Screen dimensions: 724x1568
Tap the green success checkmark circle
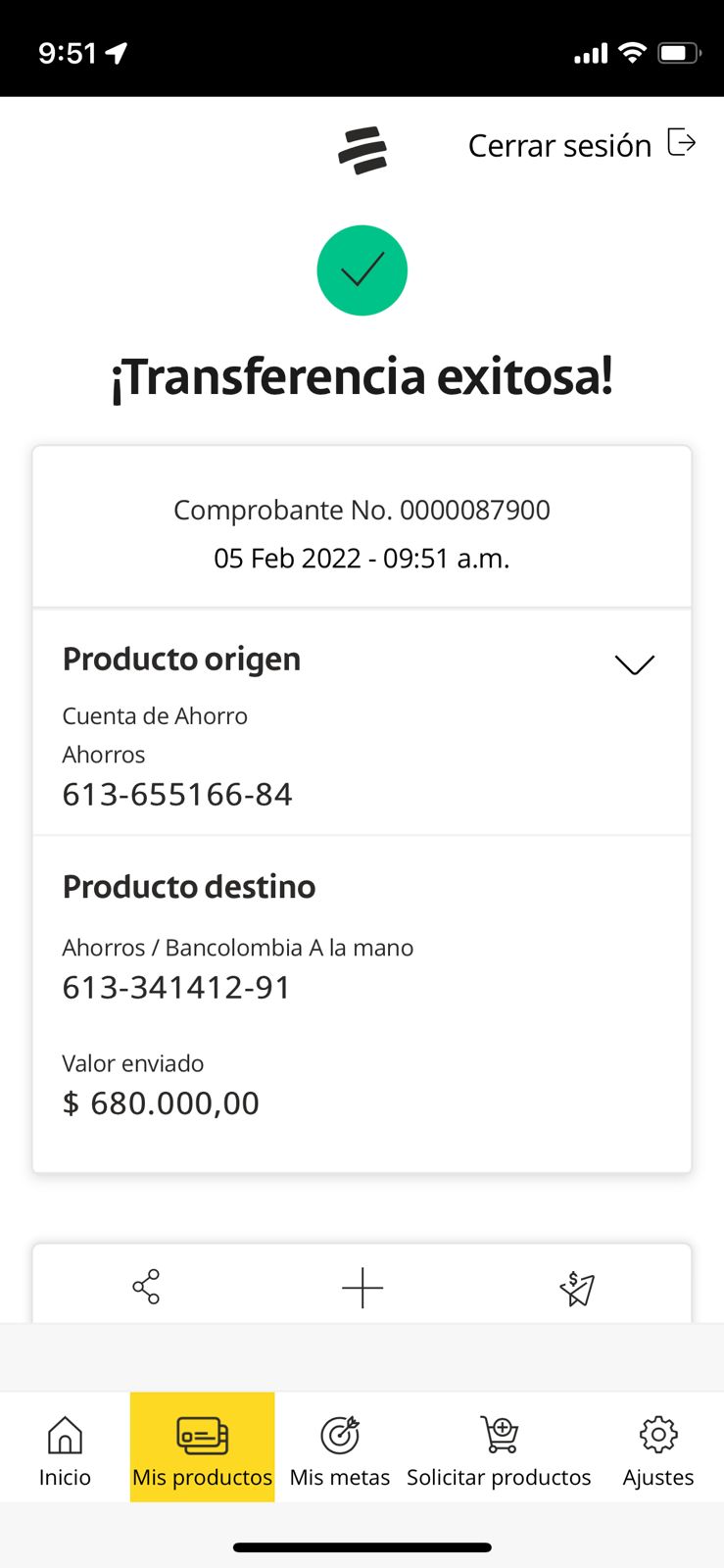[x=362, y=270]
